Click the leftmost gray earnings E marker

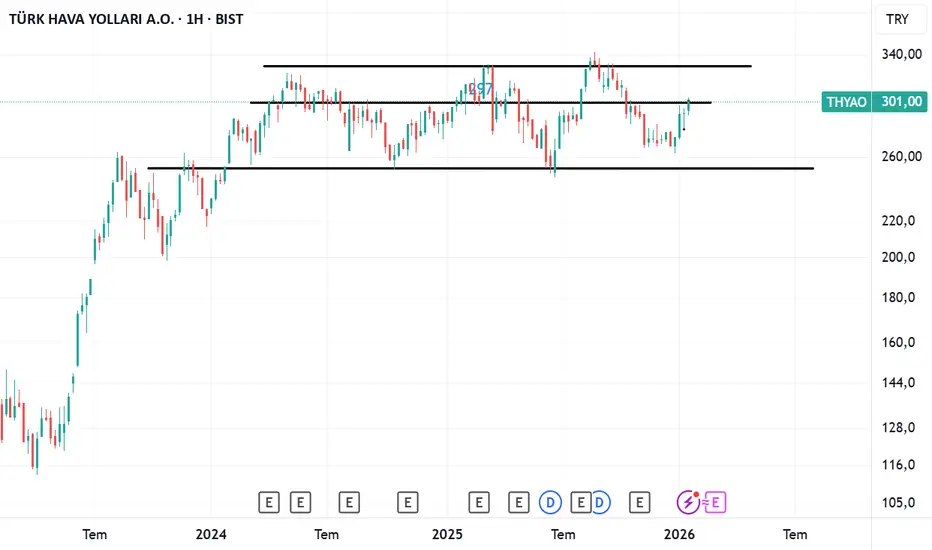(267, 502)
